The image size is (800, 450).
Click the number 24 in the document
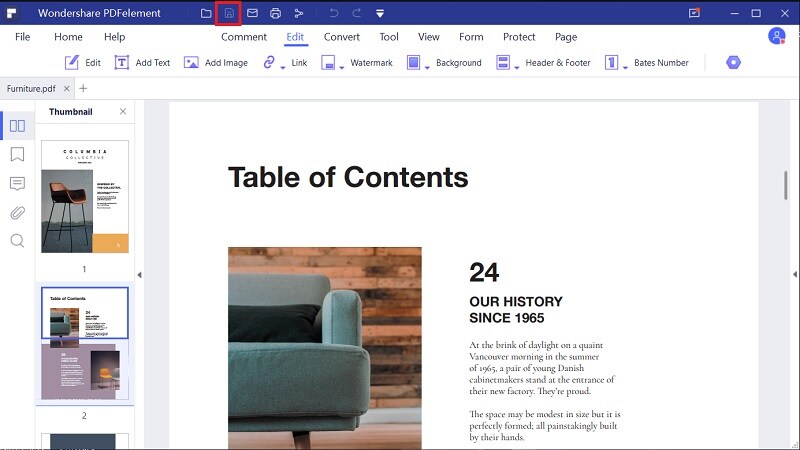coord(484,272)
